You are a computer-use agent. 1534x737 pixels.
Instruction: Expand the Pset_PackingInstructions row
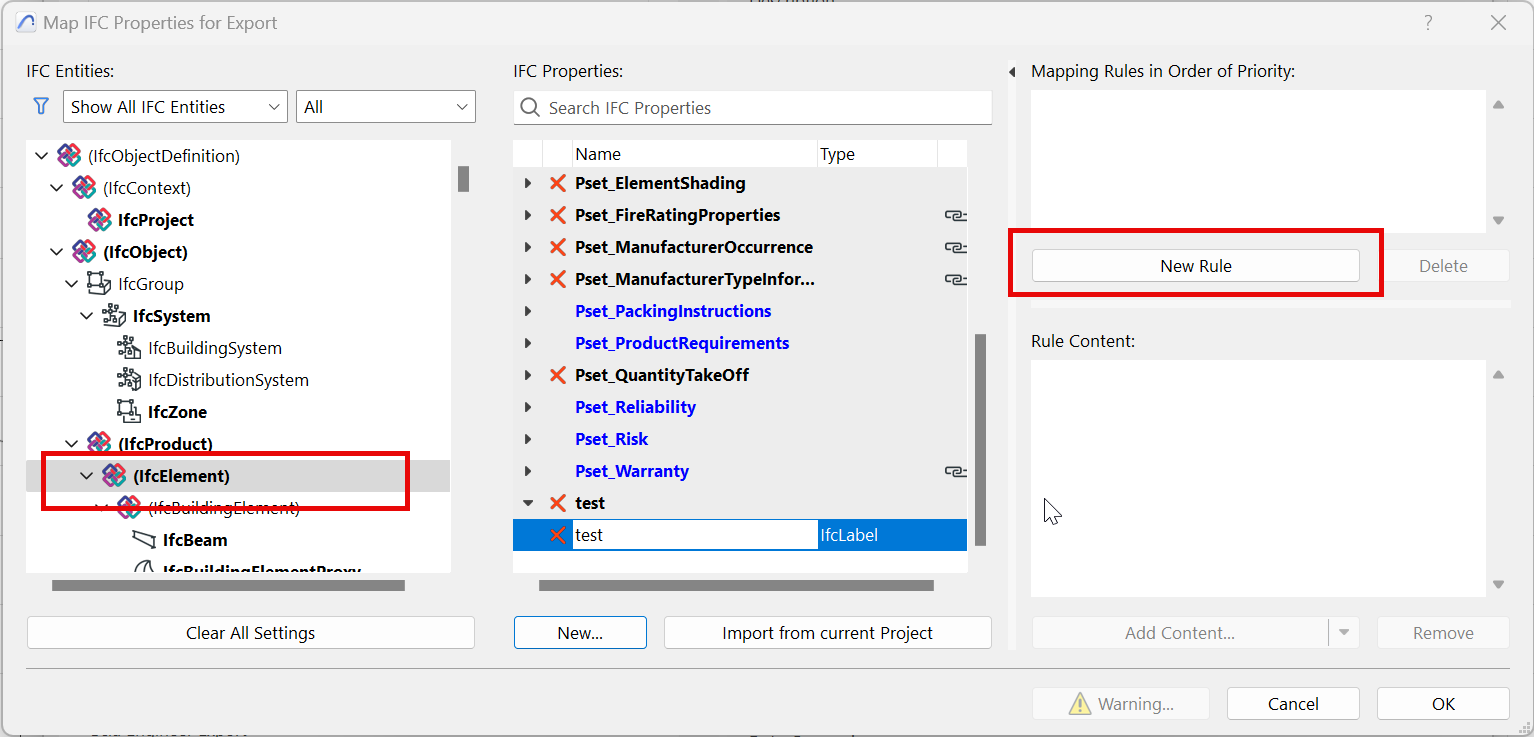528,311
